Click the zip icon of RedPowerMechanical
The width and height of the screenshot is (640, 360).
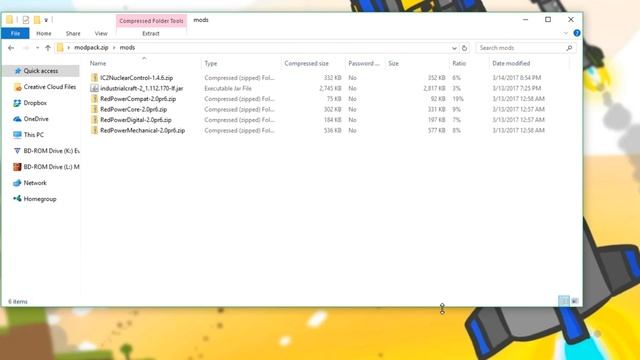click(x=94, y=131)
